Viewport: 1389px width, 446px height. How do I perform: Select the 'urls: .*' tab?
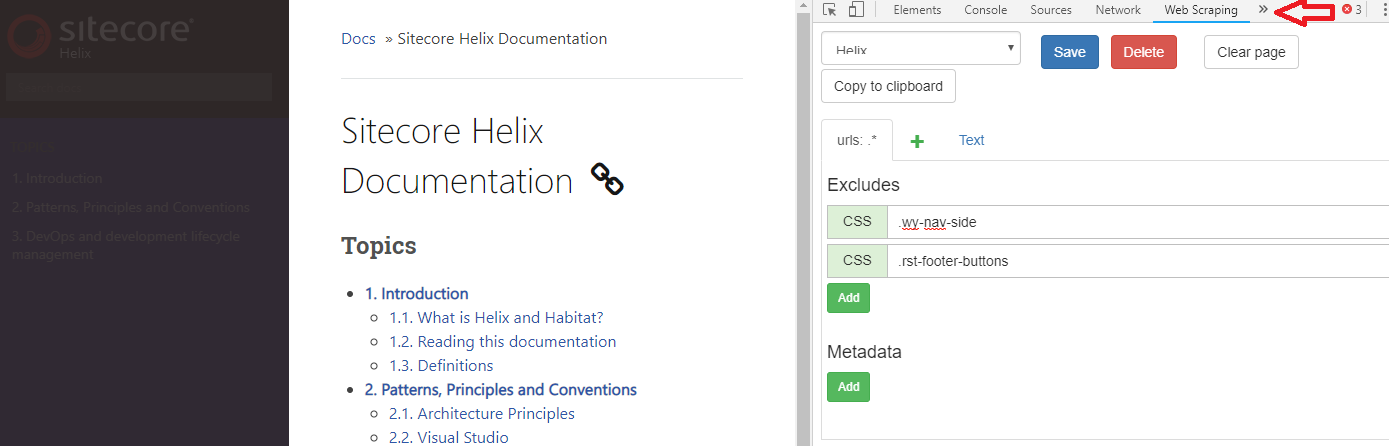click(x=857, y=141)
